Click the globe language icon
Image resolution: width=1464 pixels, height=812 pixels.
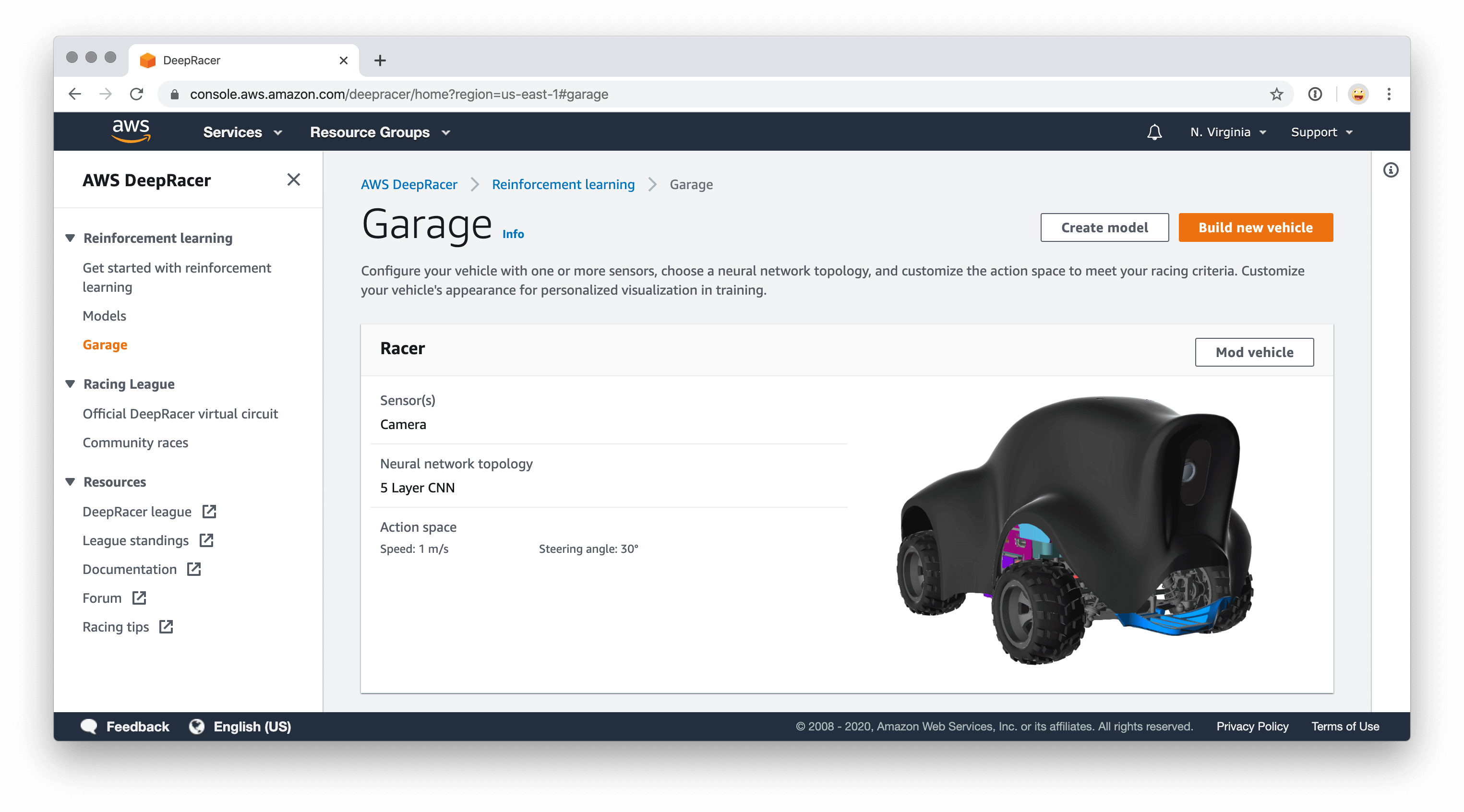tap(197, 726)
